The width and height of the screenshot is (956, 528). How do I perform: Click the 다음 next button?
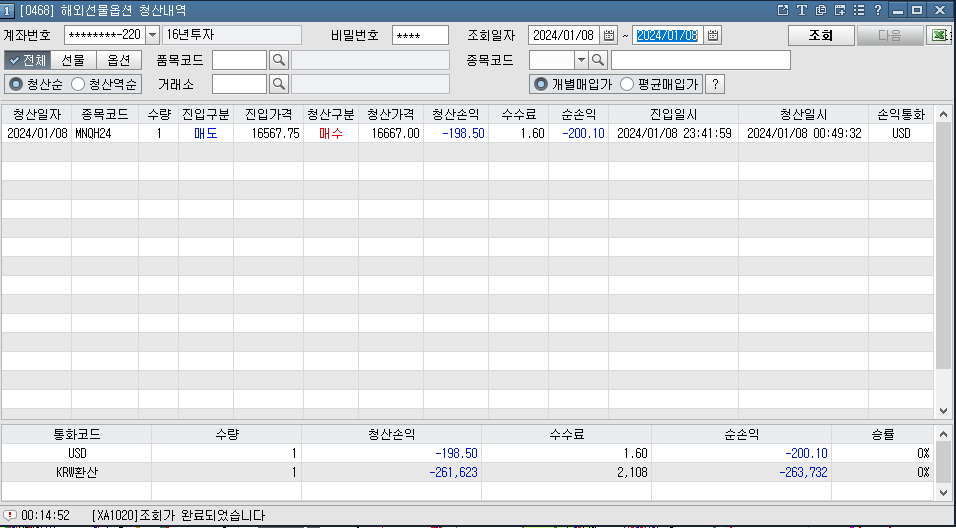890,35
